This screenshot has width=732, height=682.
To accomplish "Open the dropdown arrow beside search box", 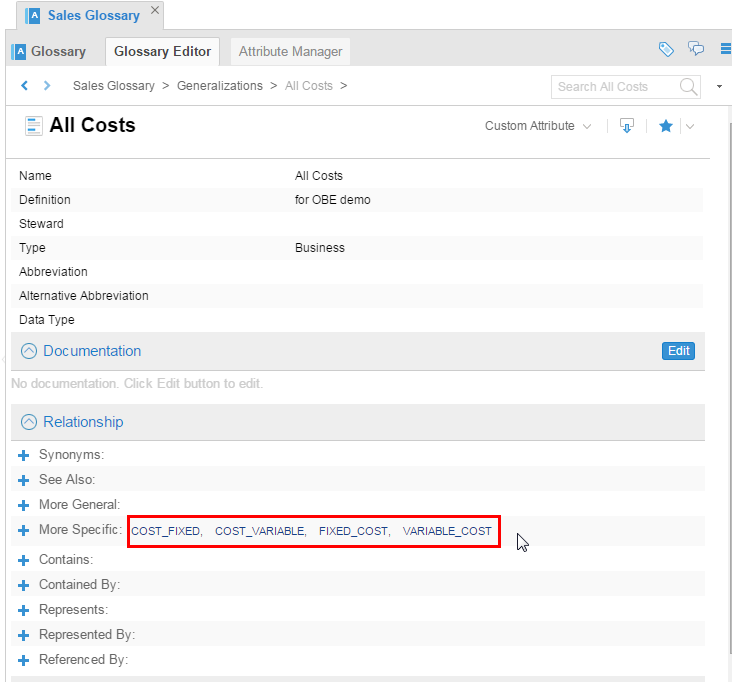I will (x=719, y=86).
